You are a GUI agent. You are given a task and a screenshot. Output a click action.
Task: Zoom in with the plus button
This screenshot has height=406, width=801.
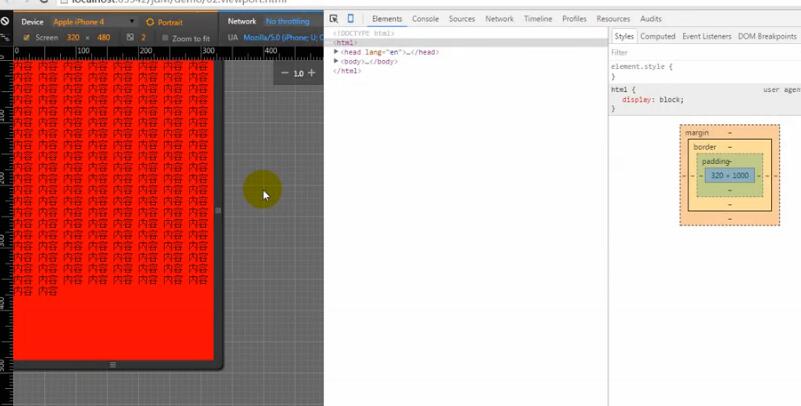point(312,73)
